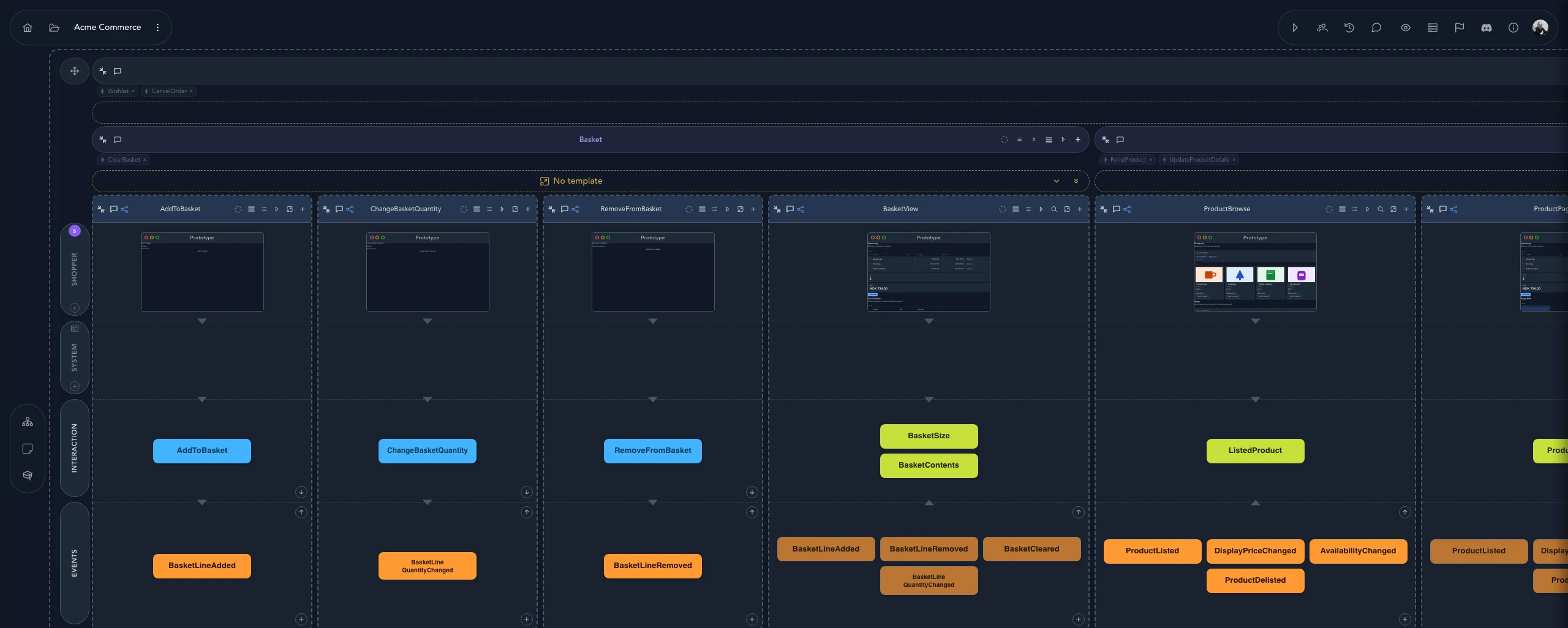Open the Discord icon in the top toolbar
This screenshot has width=1568, height=628.
pos(1487,28)
